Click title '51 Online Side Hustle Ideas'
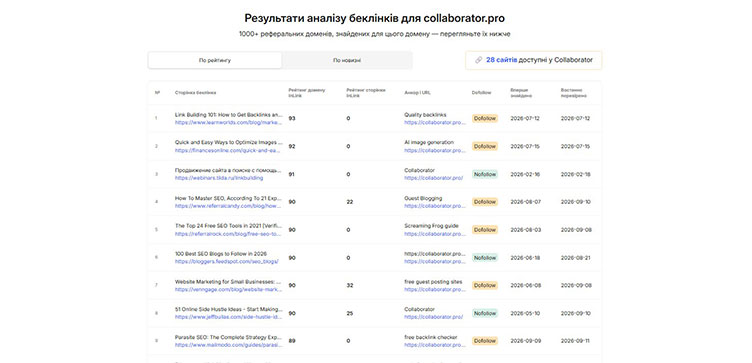Viewport: 752px width, 363px height. tap(229, 309)
